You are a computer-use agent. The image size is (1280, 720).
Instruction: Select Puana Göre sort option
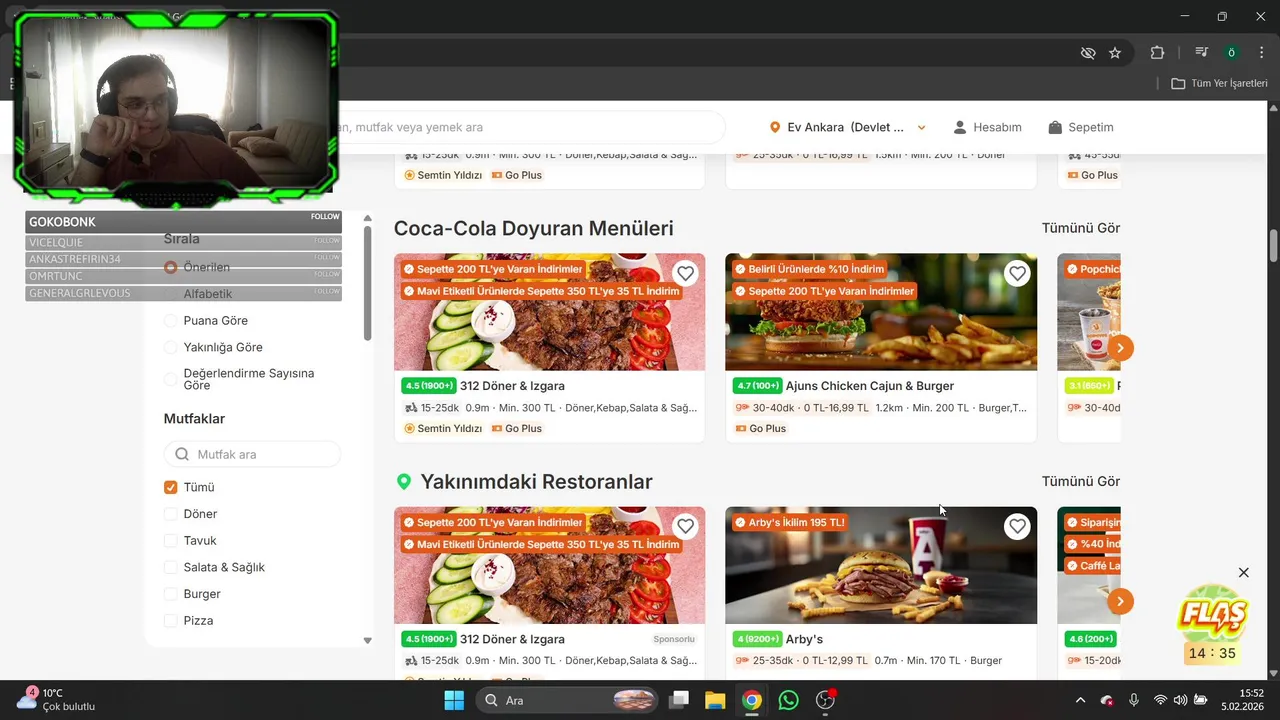click(171, 320)
